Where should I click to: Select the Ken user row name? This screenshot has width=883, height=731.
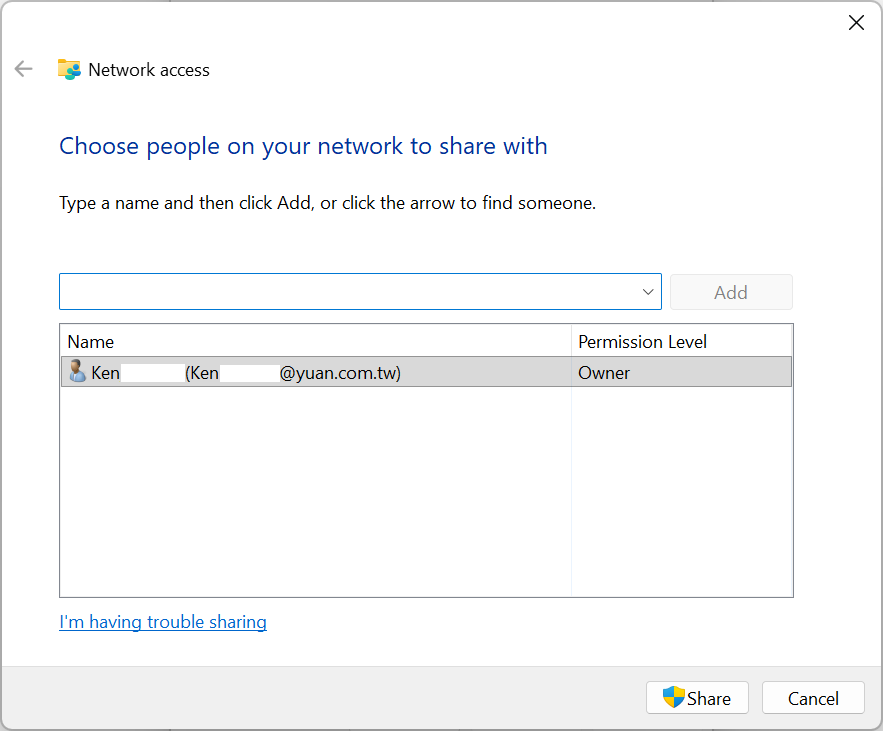pos(105,373)
